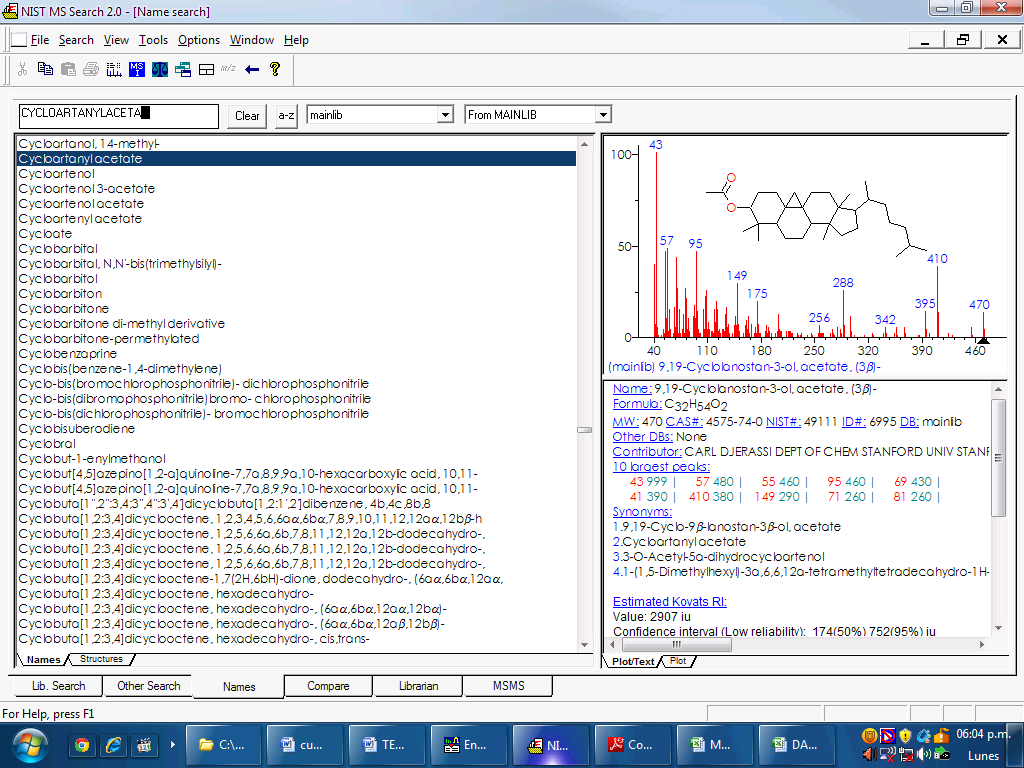The width and height of the screenshot is (1024, 768).
Task: Switch to the Other Search tab
Action: pyautogui.click(x=148, y=686)
